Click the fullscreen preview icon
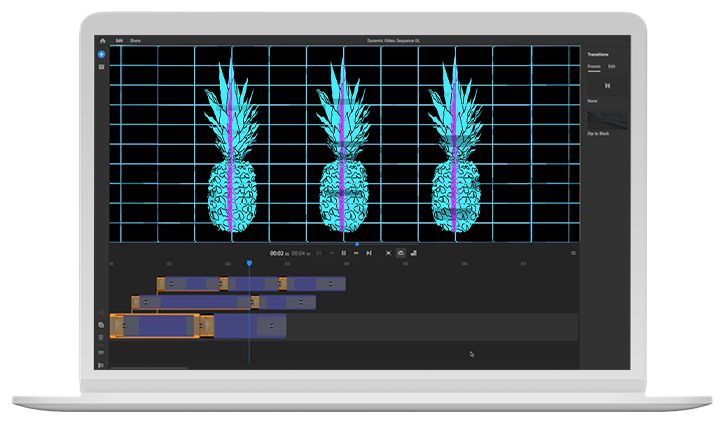The image size is (720, 425). point(388,253)
